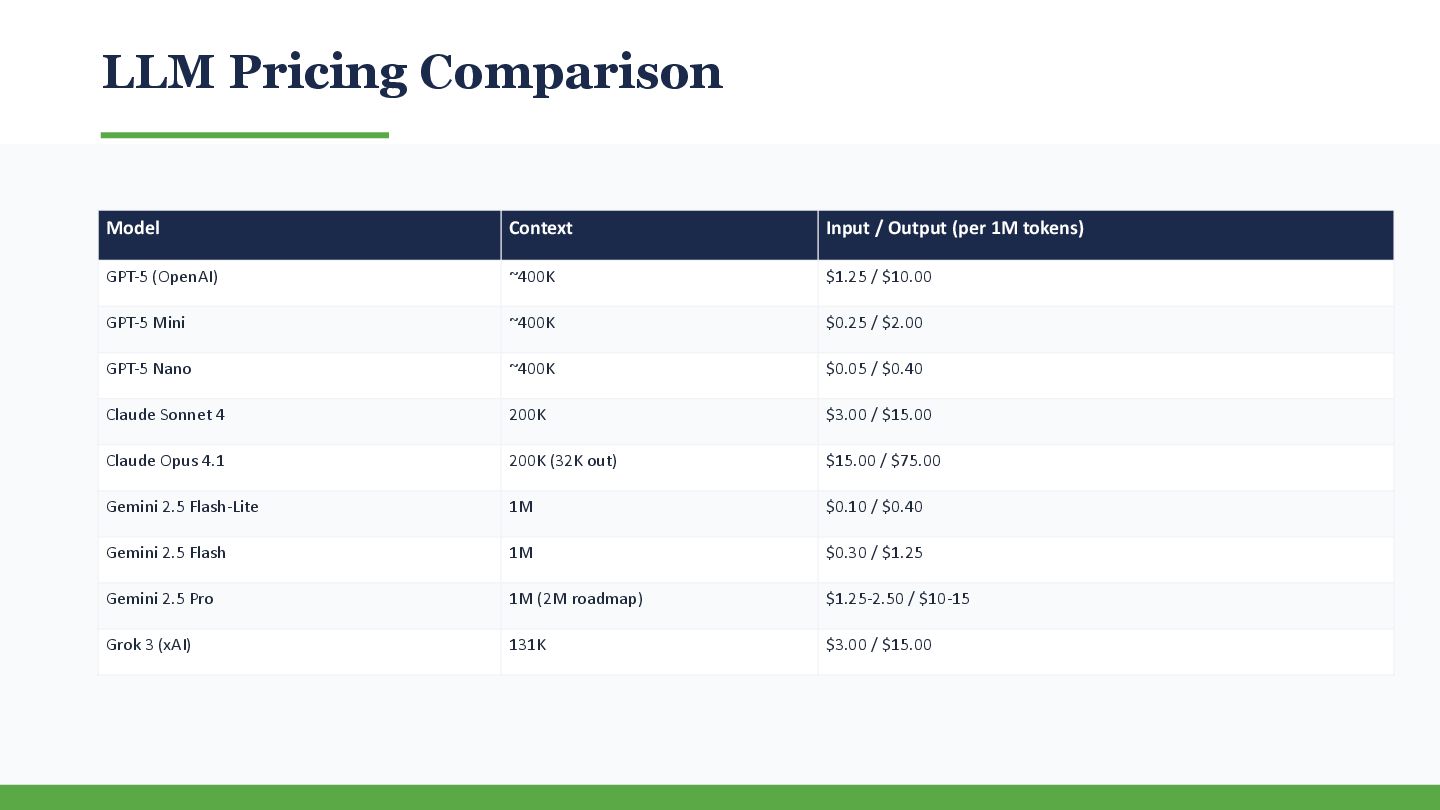Viewport: 1440px width, 810px height.
Task: Click the LLM Pricing Comparison title
Action: click(x=412, y=73)
